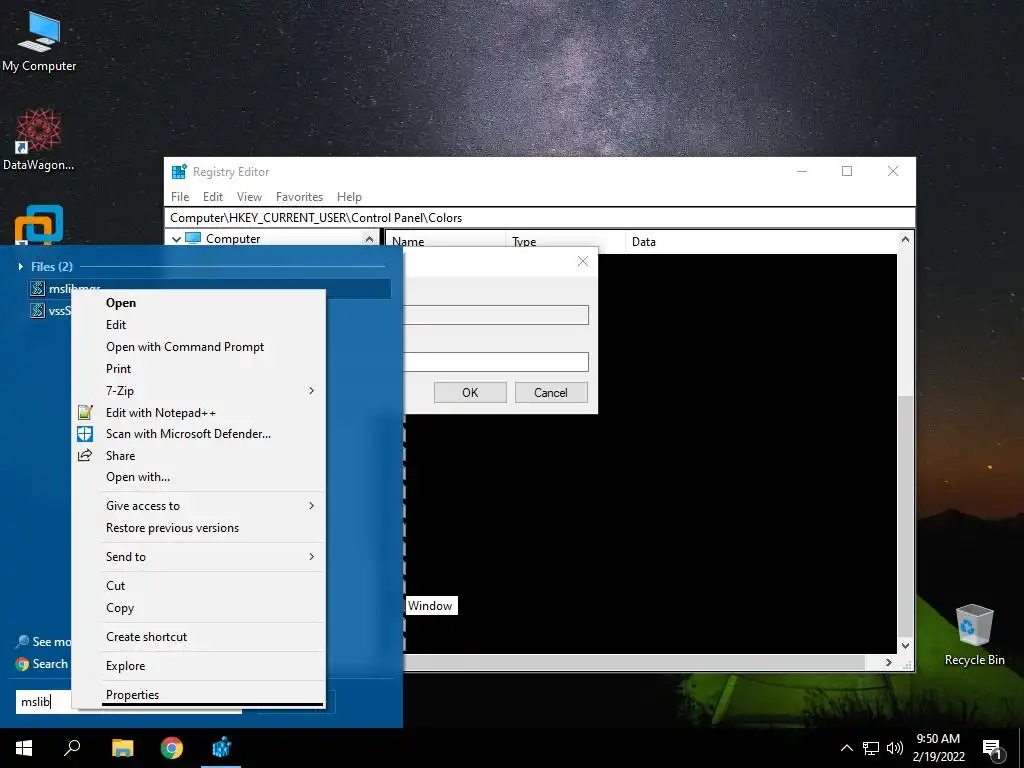Image resolution: width=1024 pixels, height=768 pixels.
Task: Open Registry Editor View menu
Action: [249, 197]
